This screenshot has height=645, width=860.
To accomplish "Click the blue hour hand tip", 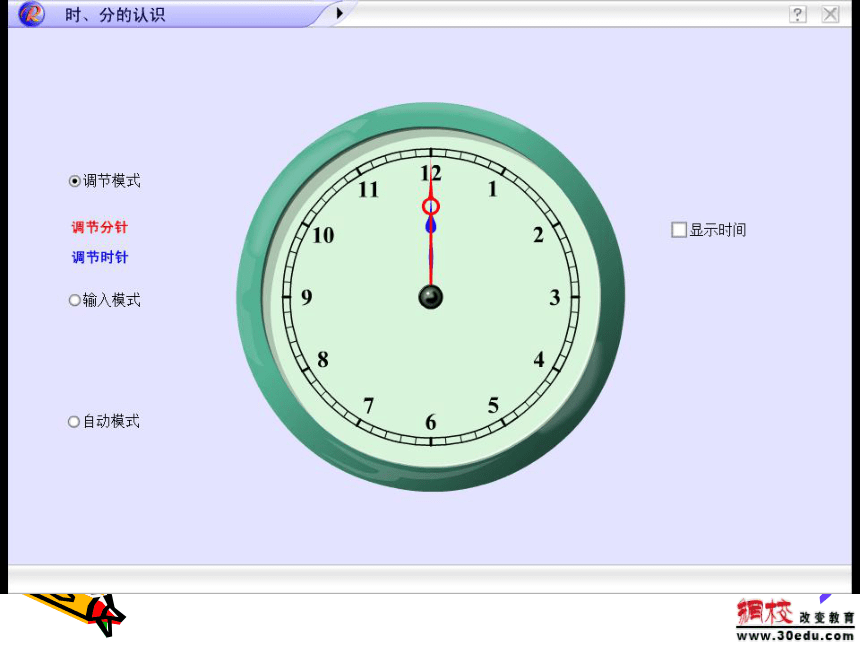I will [x=431, y=225].
